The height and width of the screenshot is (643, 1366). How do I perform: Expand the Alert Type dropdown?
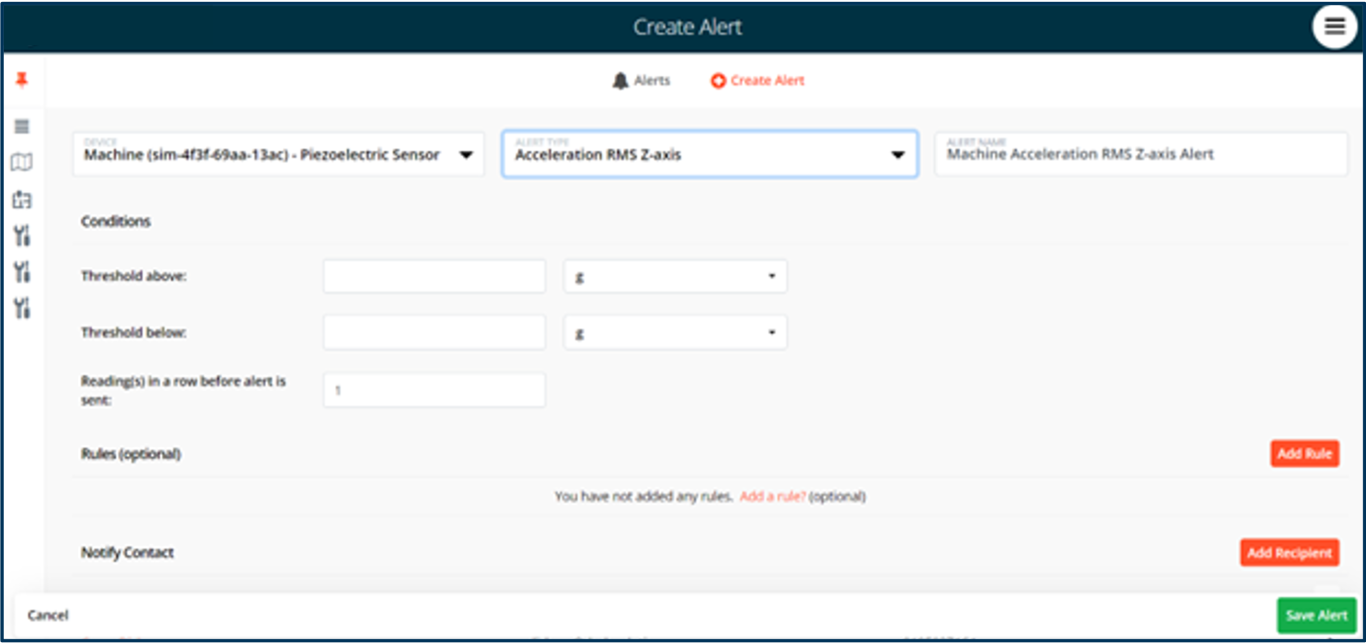(710, 154)
